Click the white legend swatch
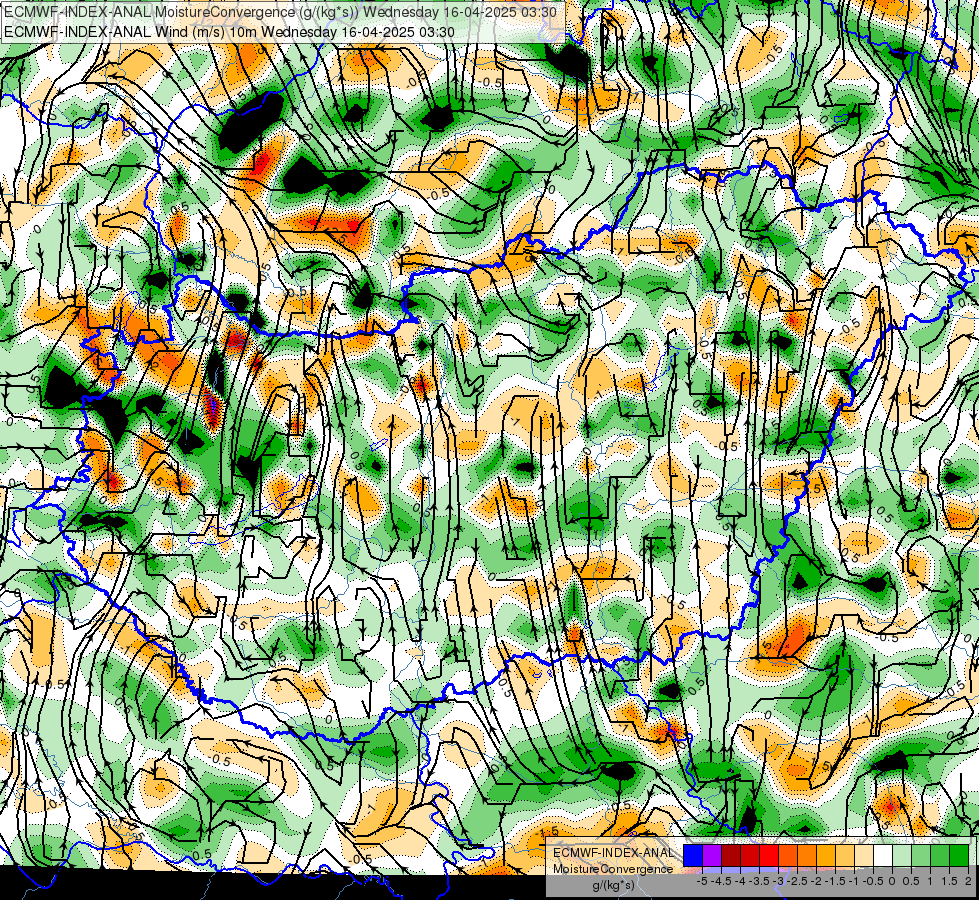 (883, 856)
